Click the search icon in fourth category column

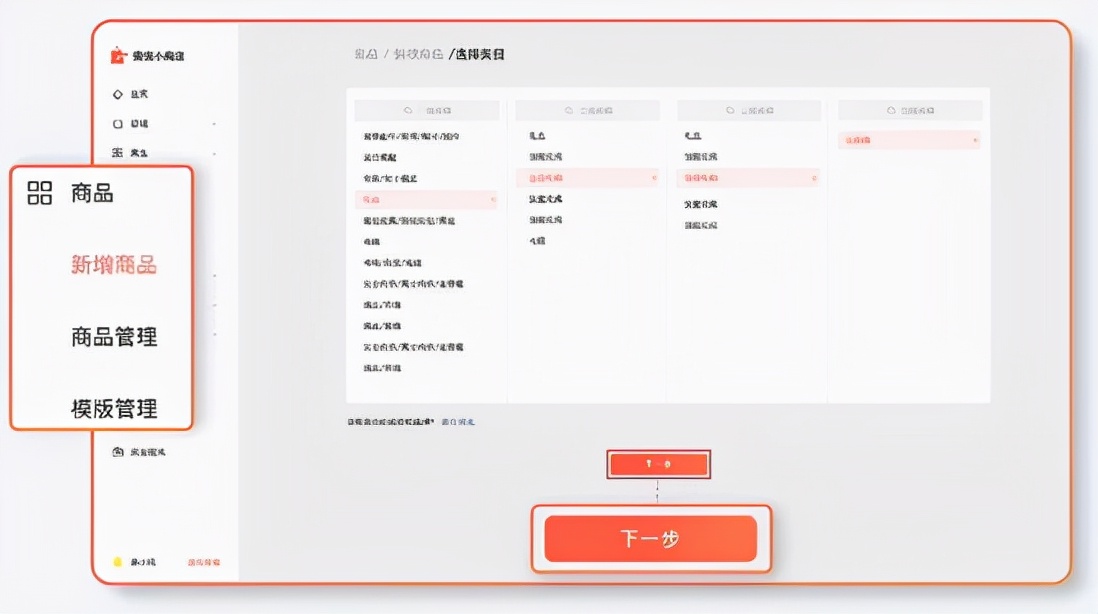pos(891,111)
